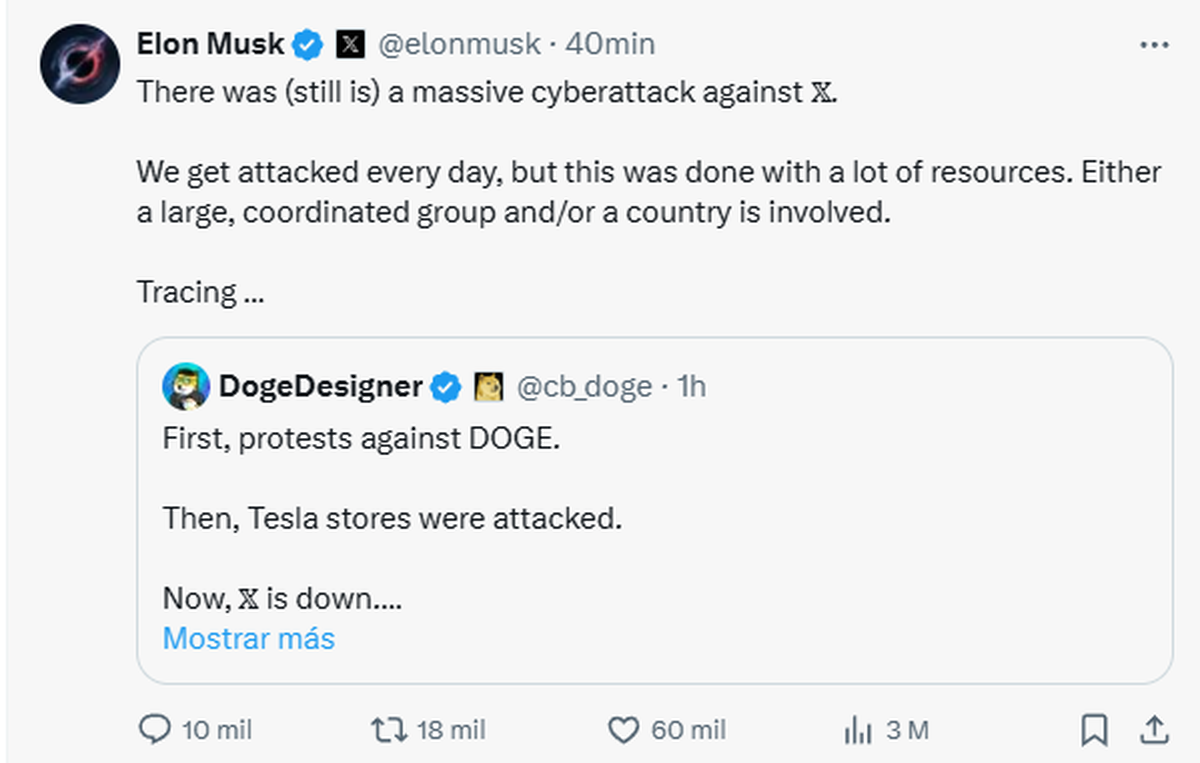
Task: Open the @elonmusk handle link
Action: tap(459, 44)
